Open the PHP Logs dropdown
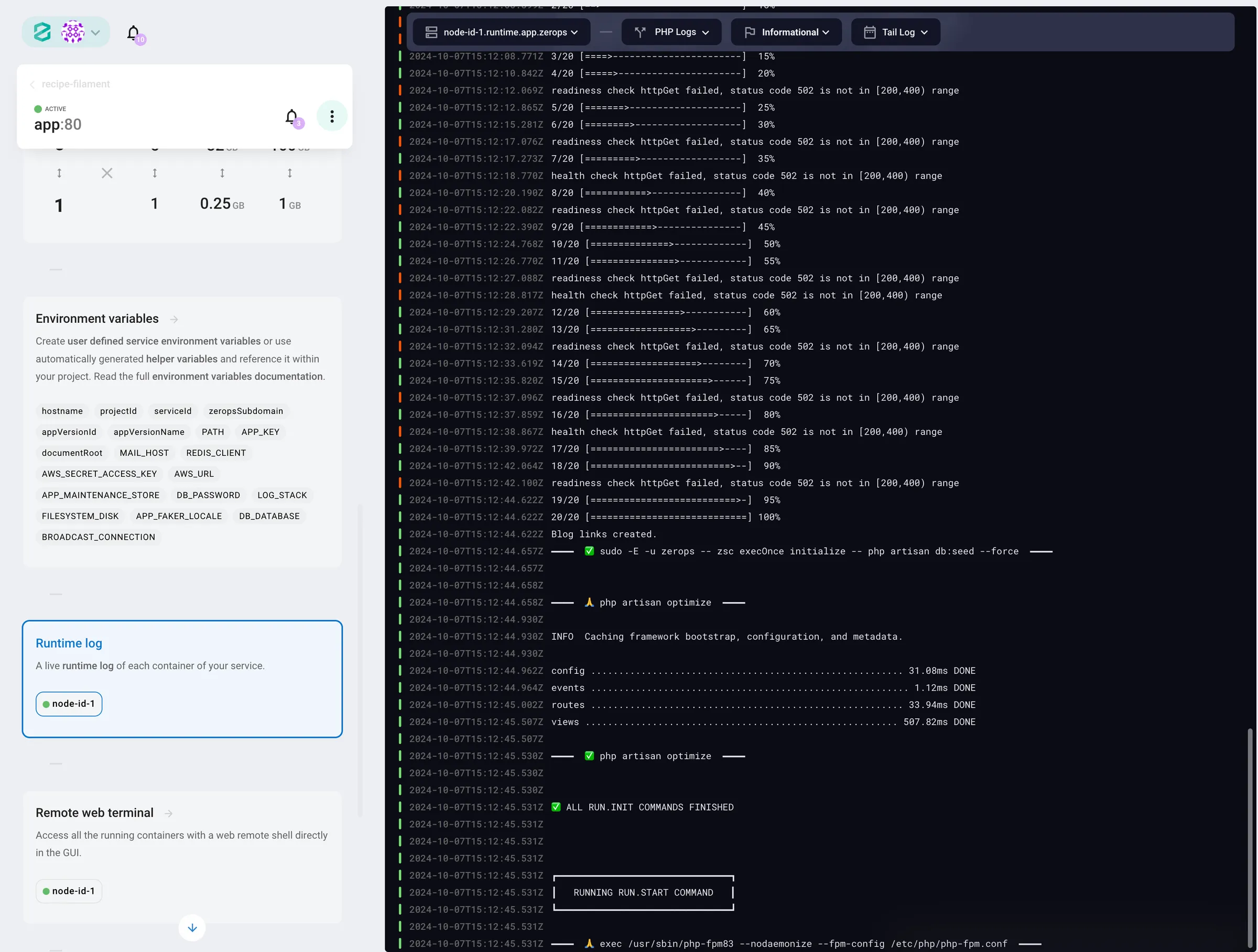 tap(671, 32)
